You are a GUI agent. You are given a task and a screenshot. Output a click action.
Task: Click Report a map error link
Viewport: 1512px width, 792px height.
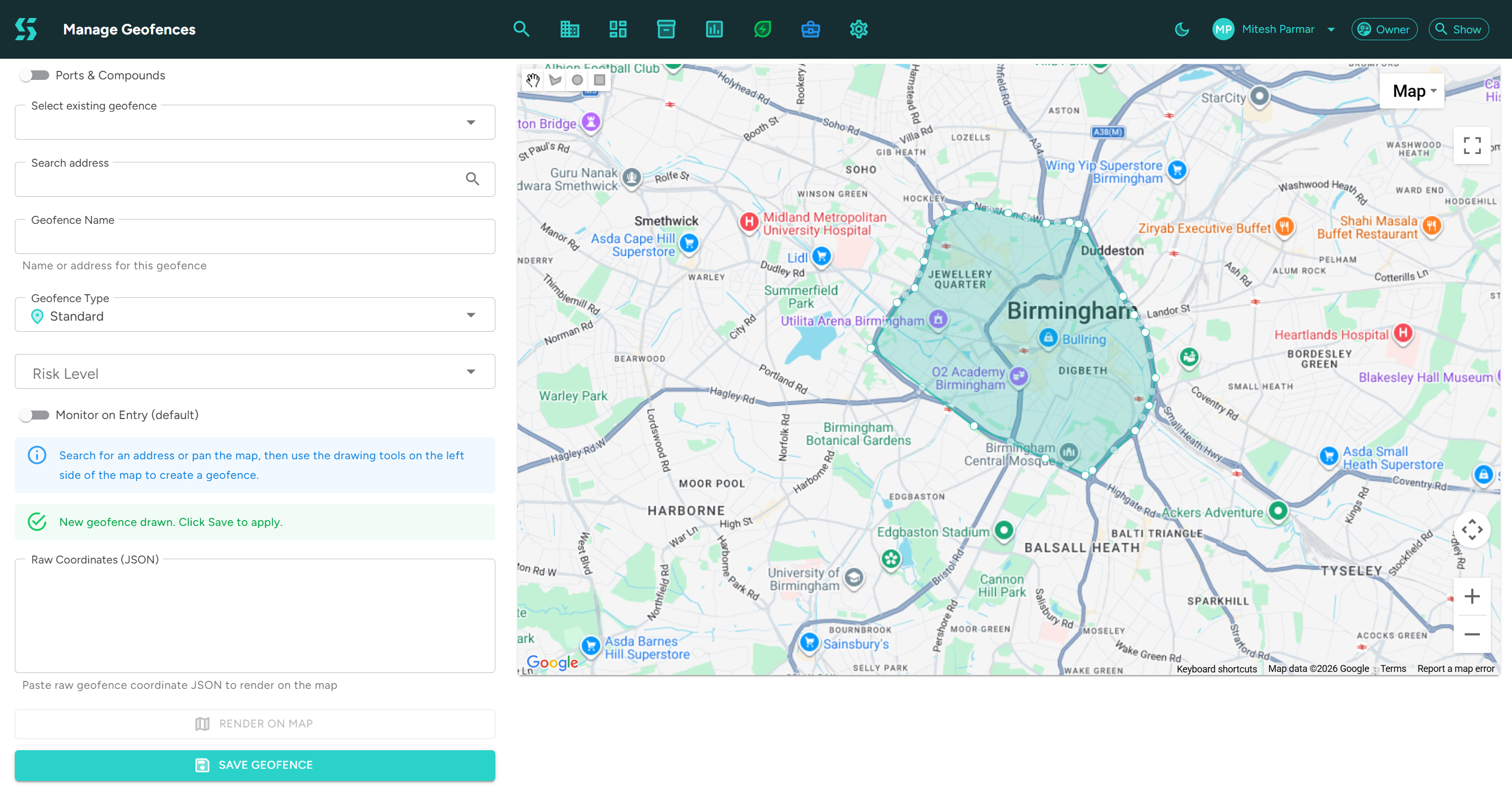point(1456,669)
